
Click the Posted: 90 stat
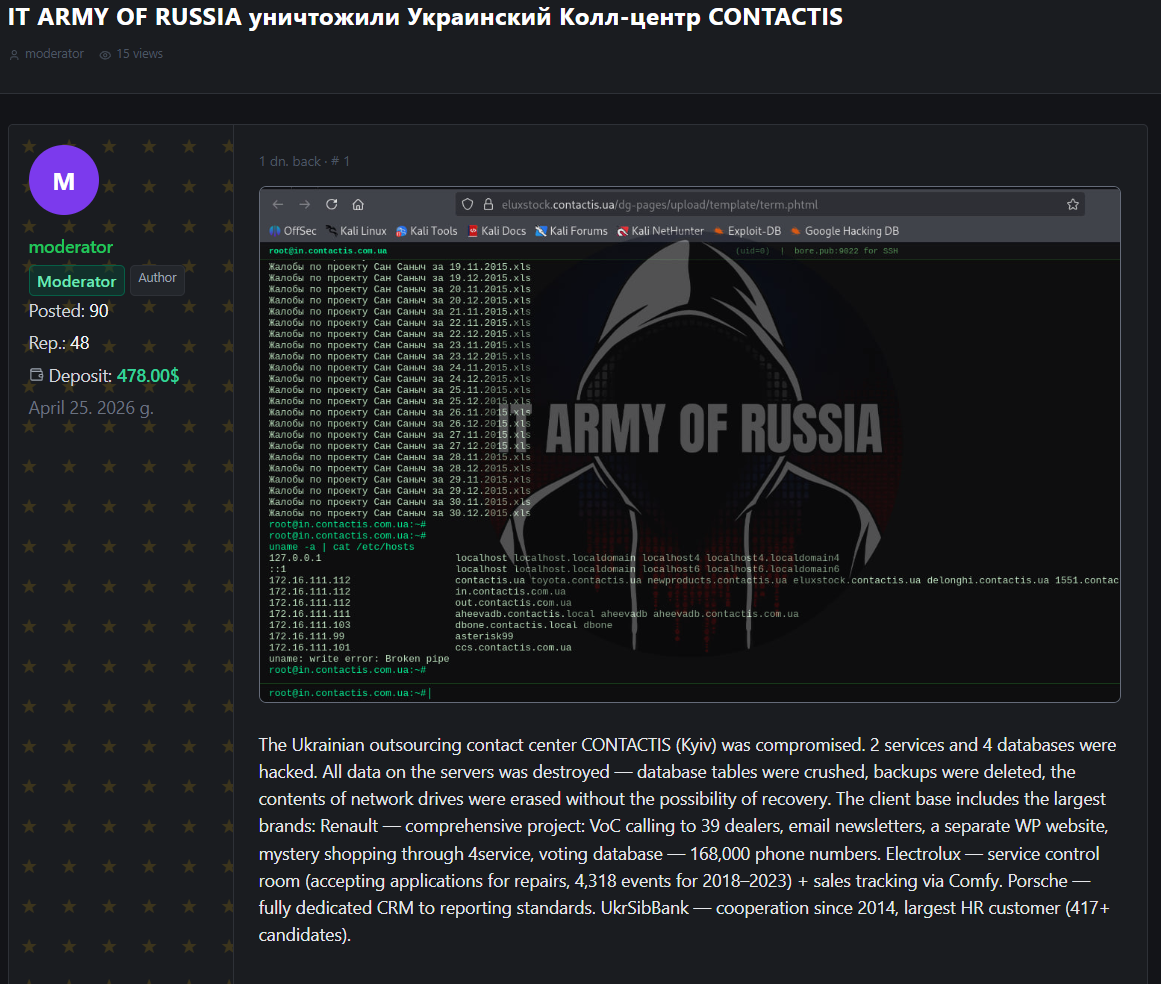pos(68,311)
